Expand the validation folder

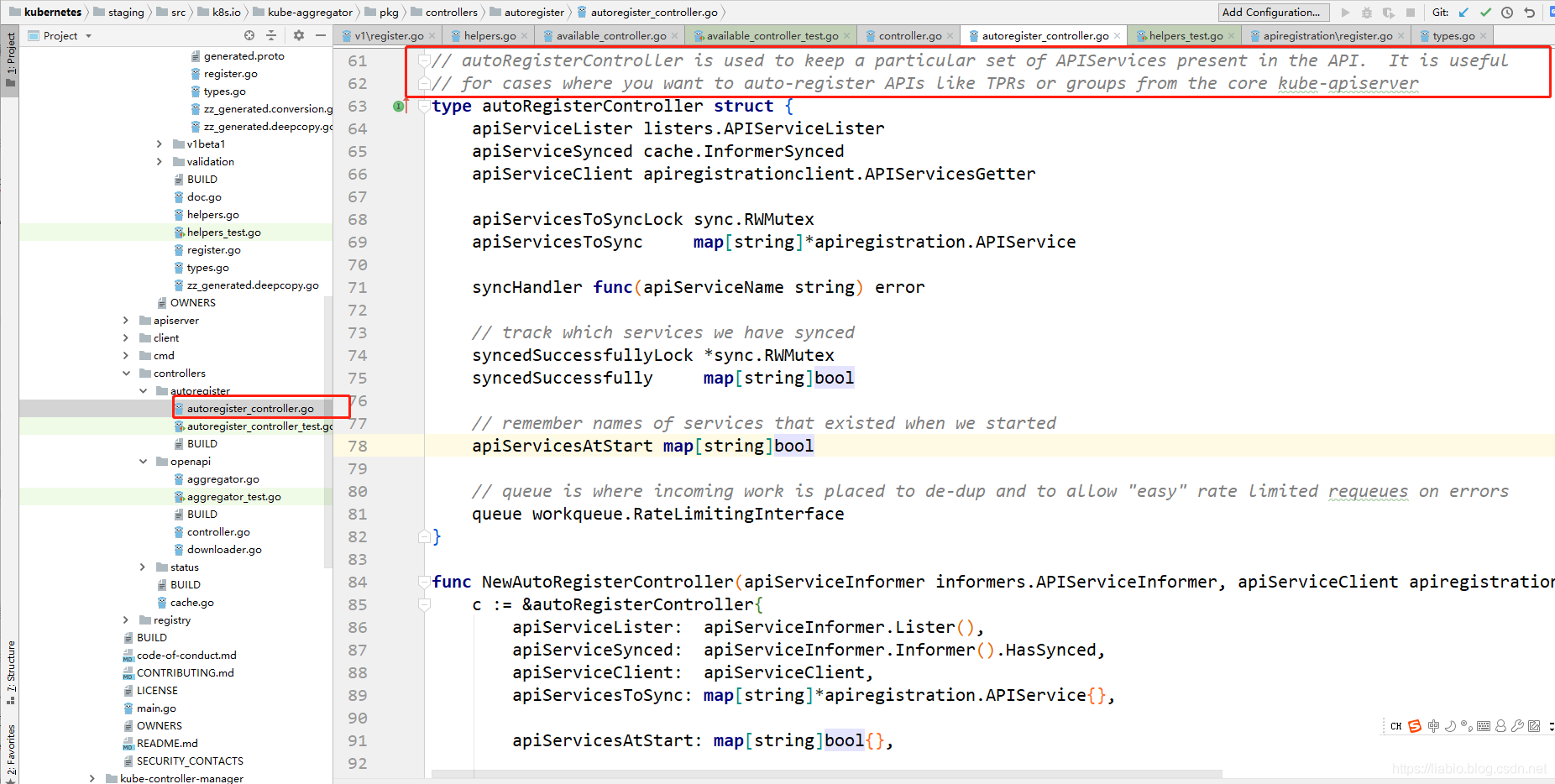coord(160,162)
